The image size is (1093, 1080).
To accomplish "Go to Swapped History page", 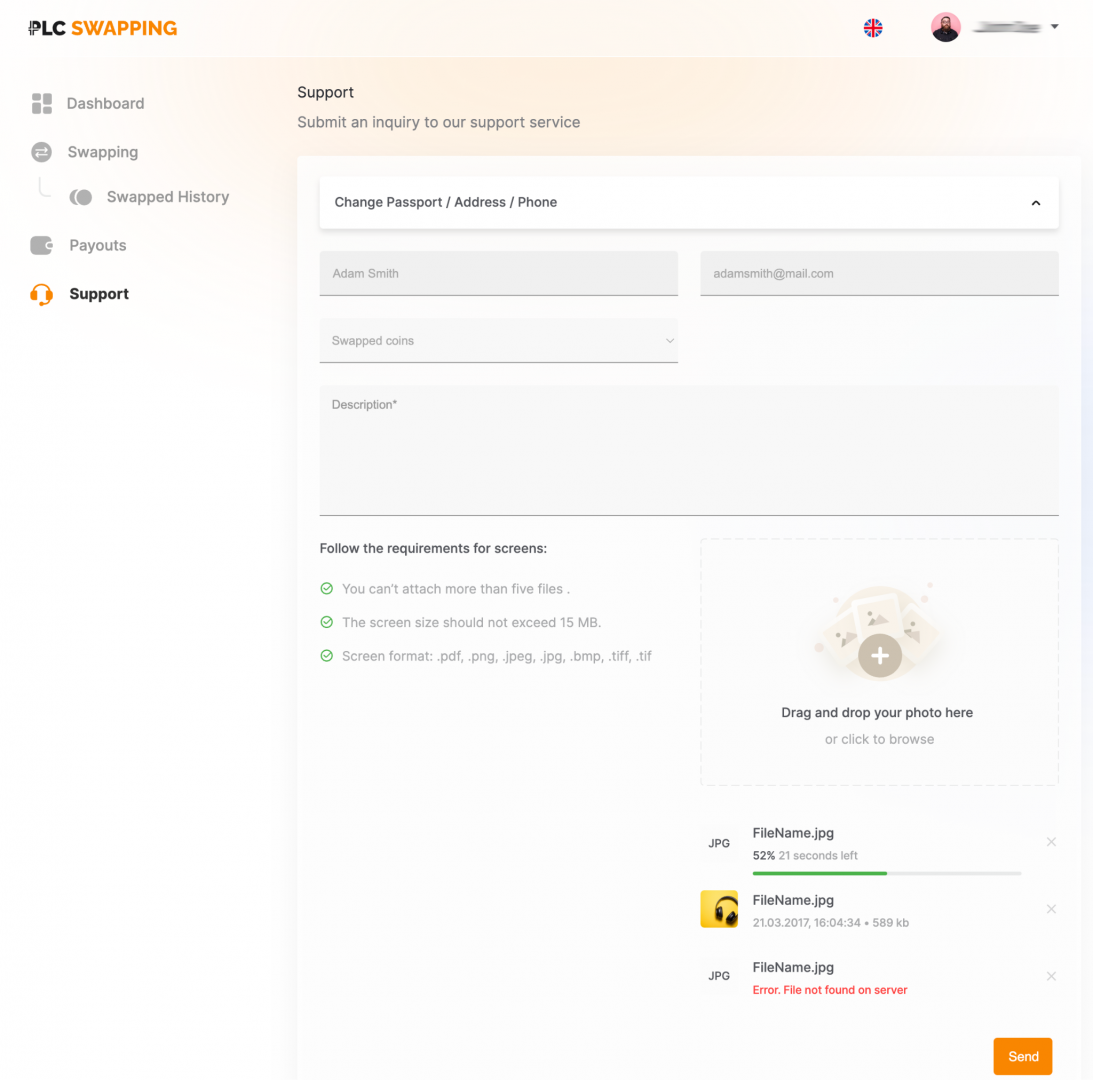I will click(167, 197).
